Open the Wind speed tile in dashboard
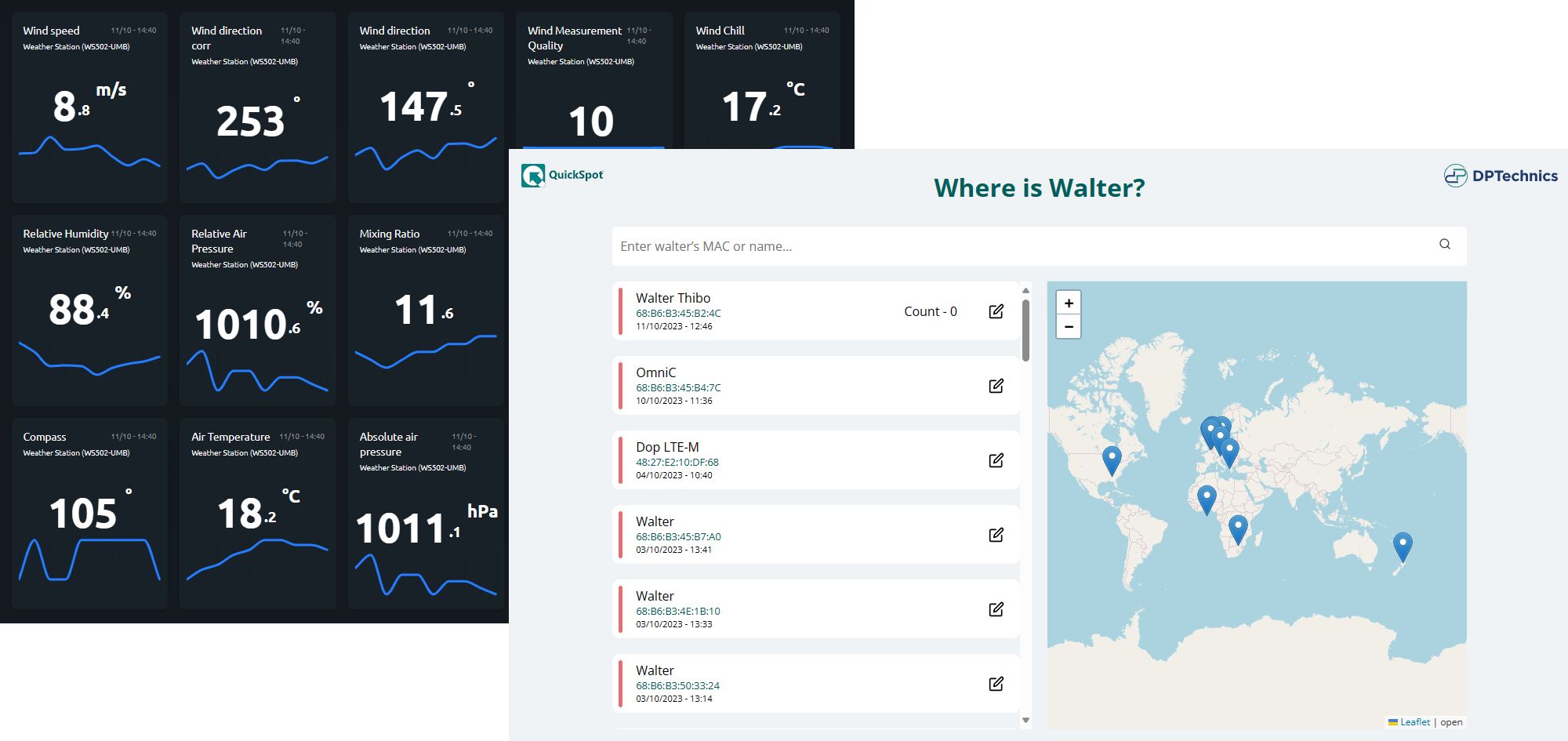The width and height of the screenshot is (1568, 741). [89, 107]
